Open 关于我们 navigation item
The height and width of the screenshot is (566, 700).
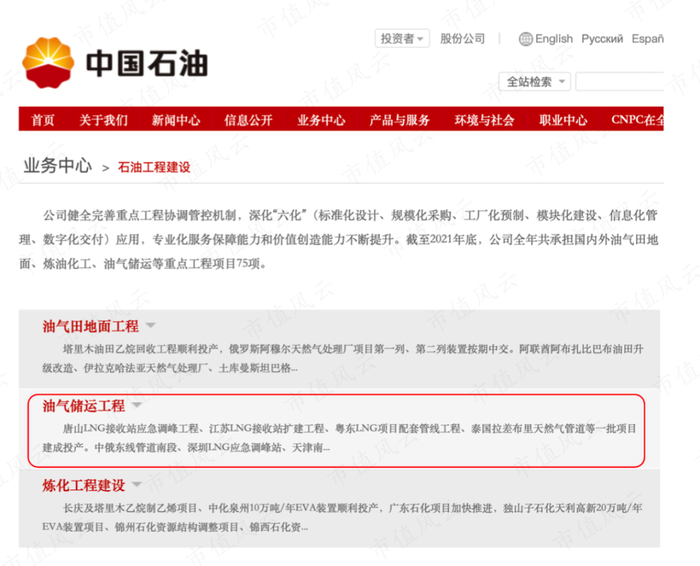(104, 120)
